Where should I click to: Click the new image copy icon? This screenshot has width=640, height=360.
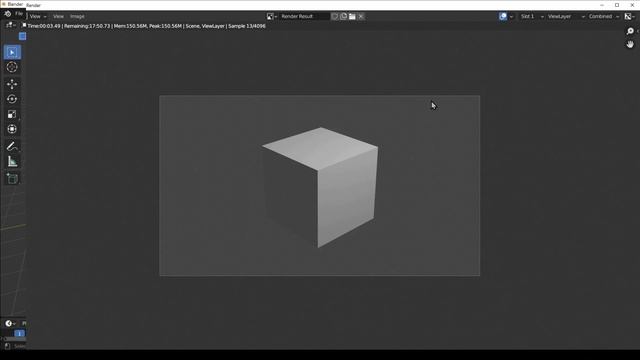click(343, 16)
